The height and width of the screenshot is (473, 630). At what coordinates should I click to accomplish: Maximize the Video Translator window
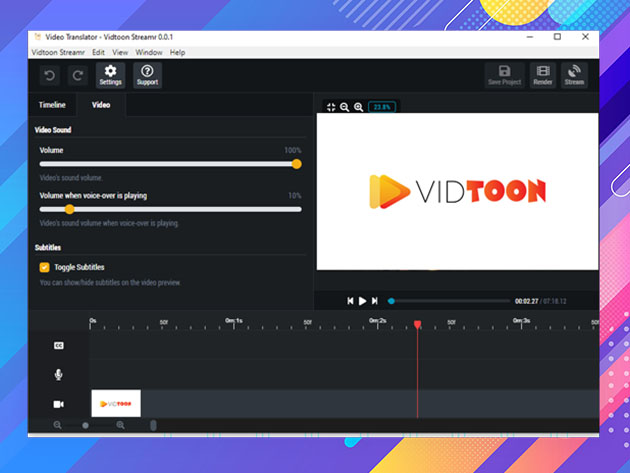(557, 37)
